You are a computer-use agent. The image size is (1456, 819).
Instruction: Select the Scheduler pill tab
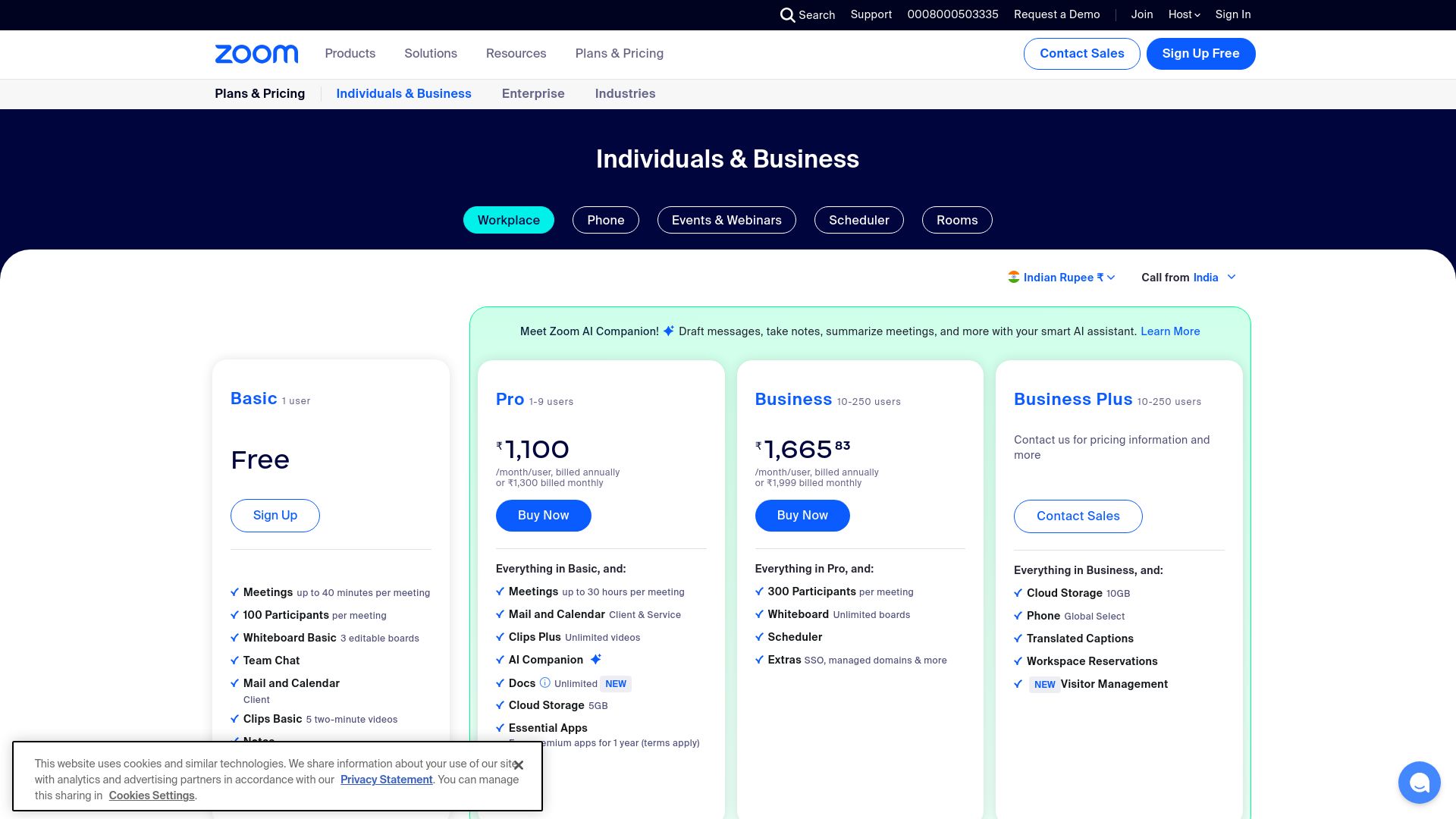(859, 220)
